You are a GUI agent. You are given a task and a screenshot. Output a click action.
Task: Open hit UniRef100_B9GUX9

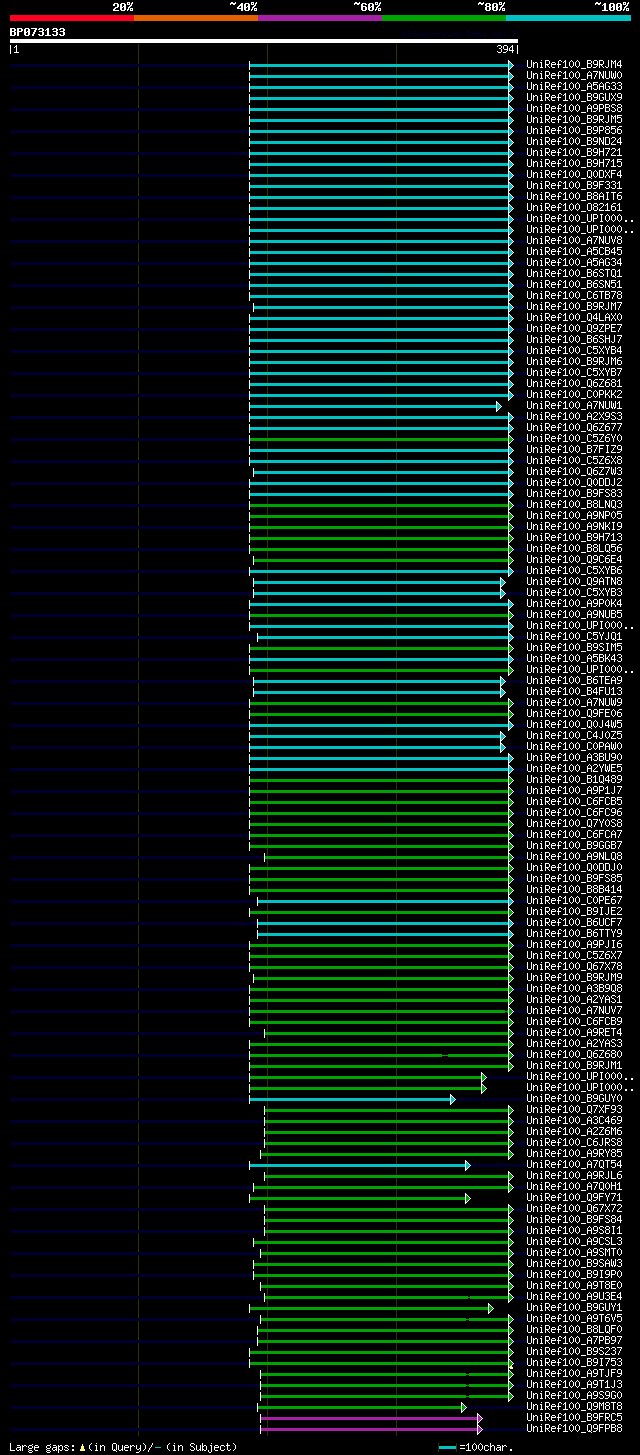point(574,97)
